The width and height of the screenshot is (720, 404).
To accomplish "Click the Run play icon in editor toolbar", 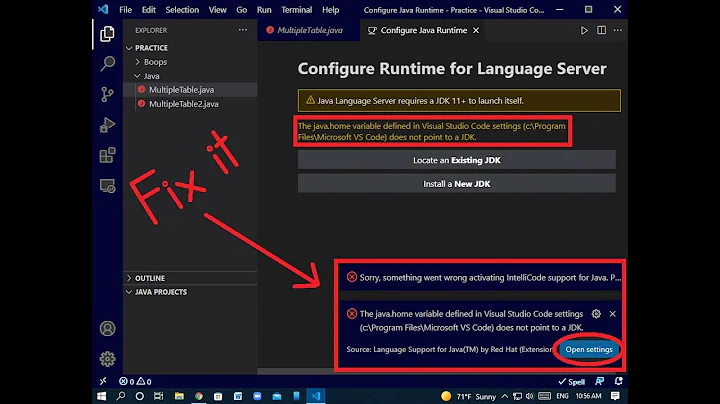I will point(584,30).
